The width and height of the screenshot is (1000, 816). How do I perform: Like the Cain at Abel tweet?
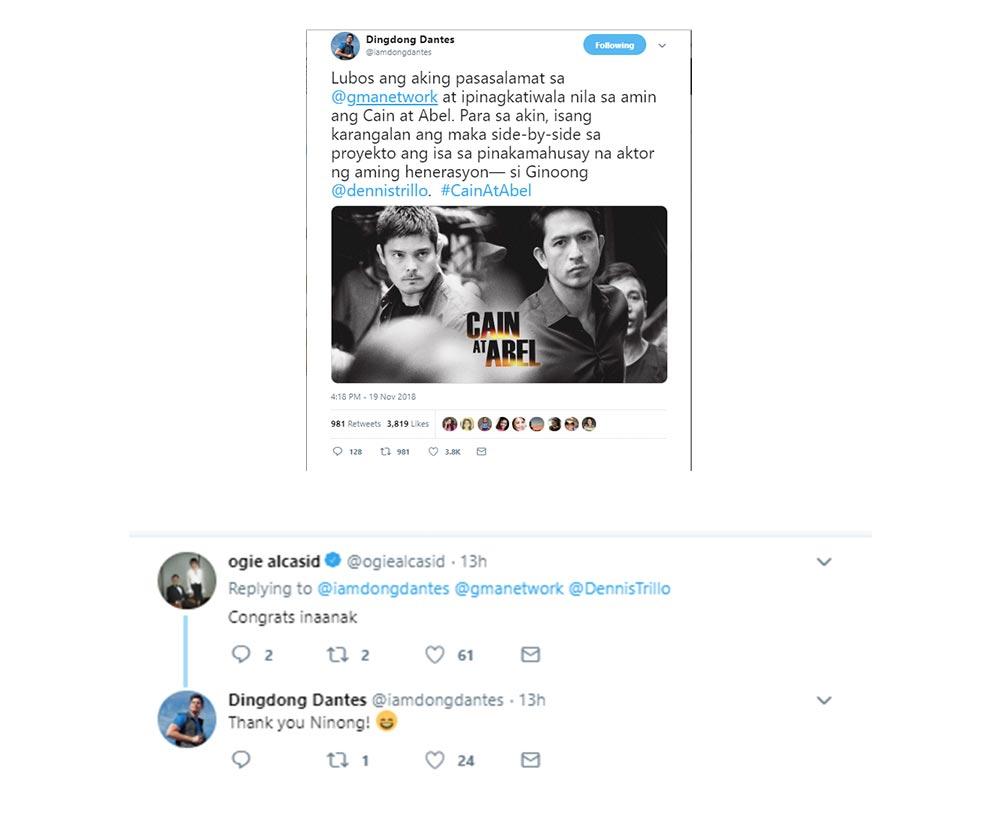pyautogui.click(x=433, y=452)
